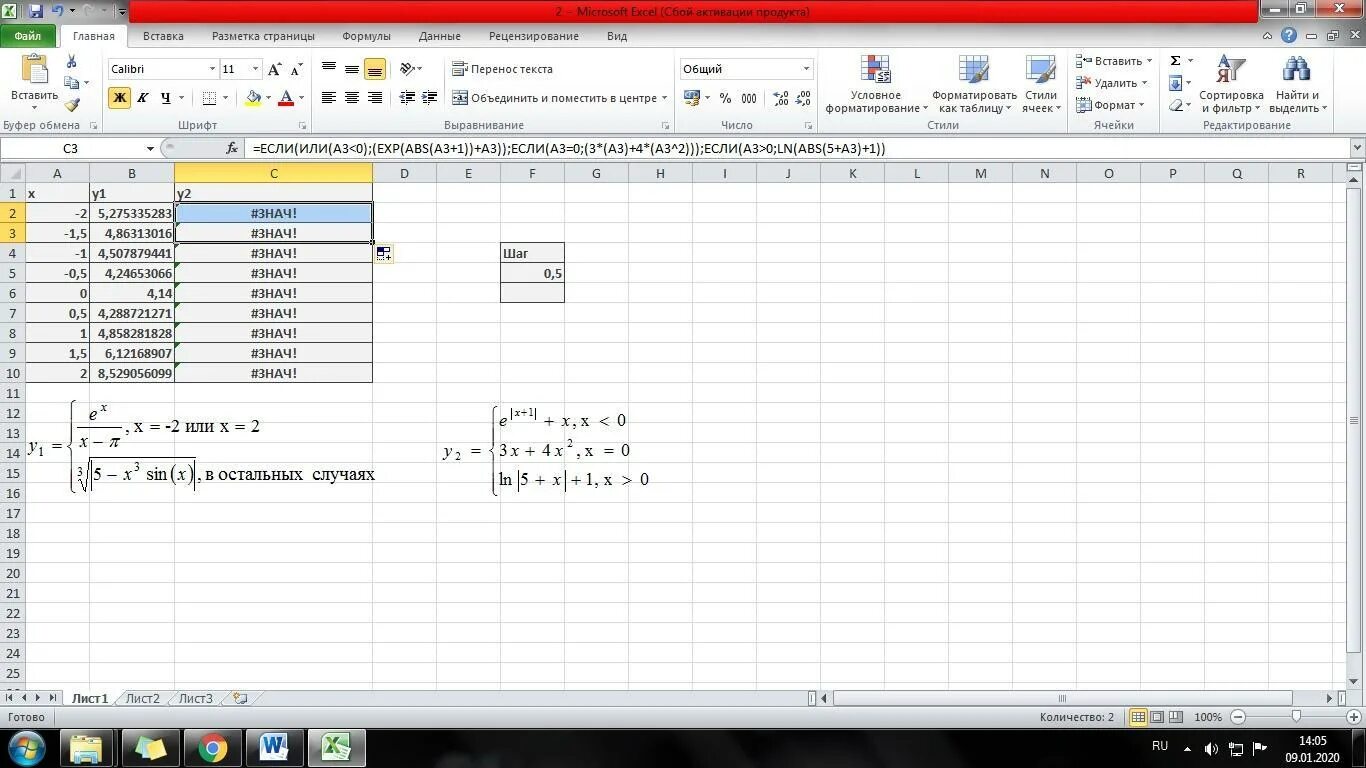Align cell text right
The image size is (1366, 768).
375,98
